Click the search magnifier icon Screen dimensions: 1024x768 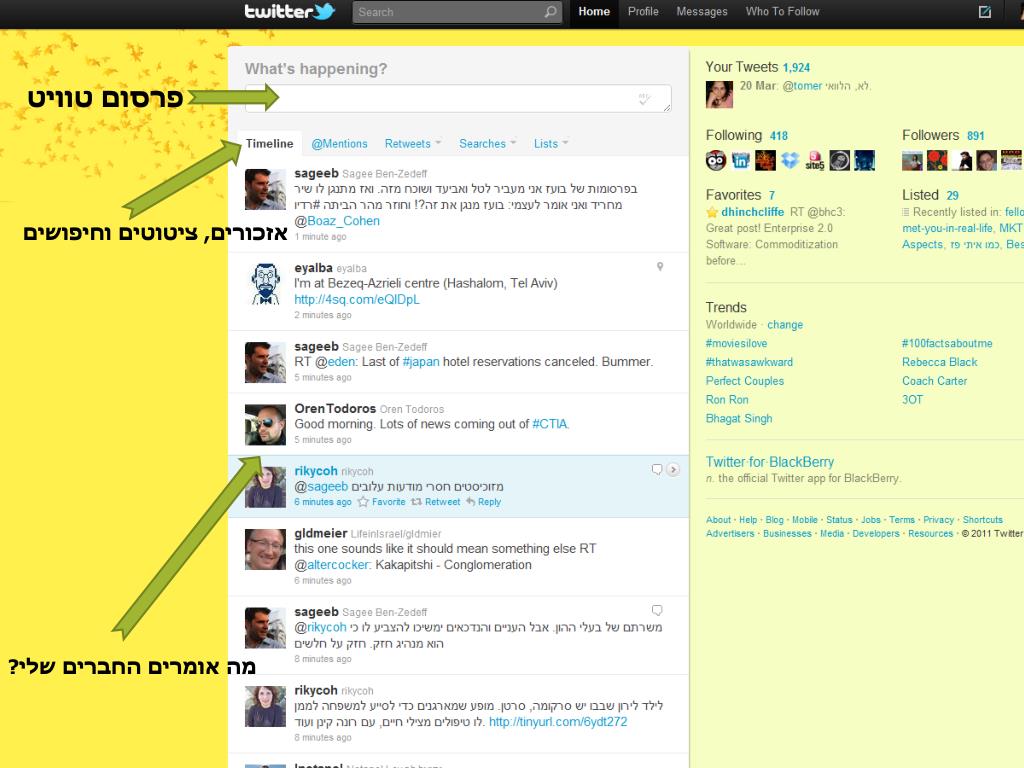coord(551,12)
